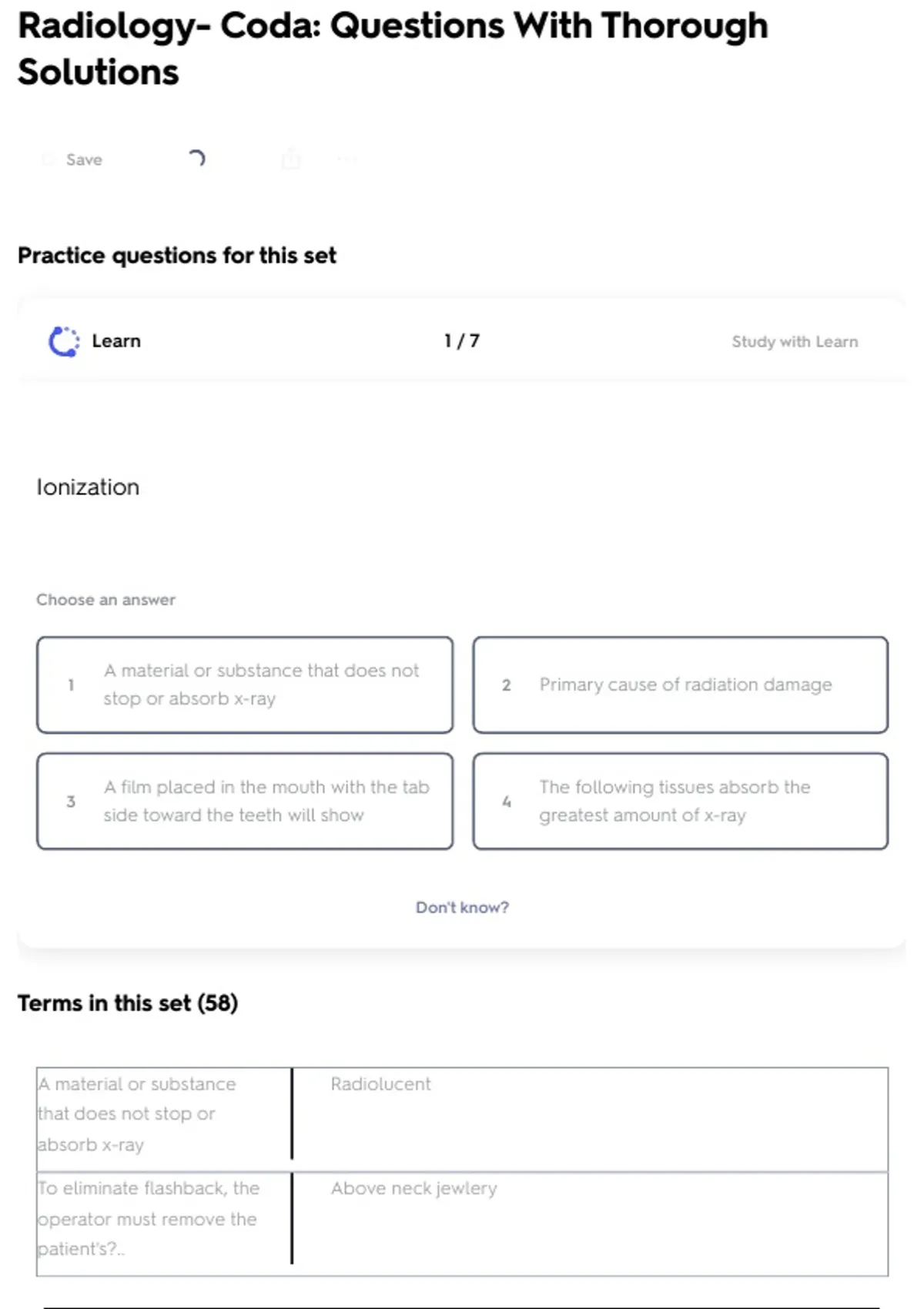Click the share icon
This screenshot has width=924, height=1309.
click(x=291, y=159)
